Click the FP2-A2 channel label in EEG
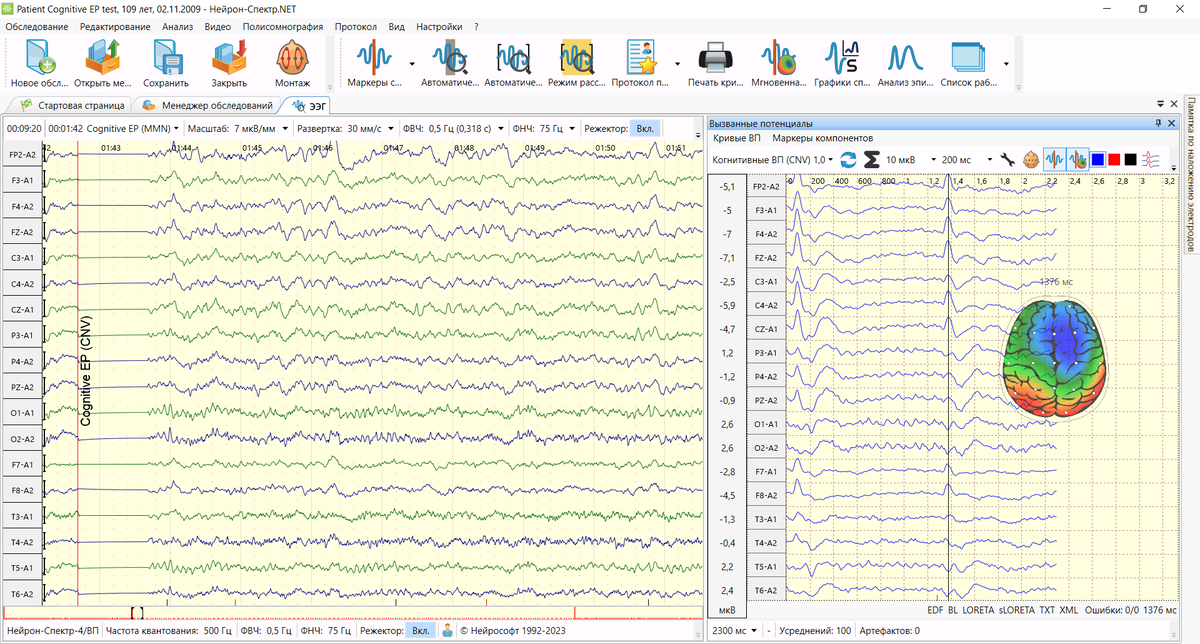The width and height of the screenshot is (1200, 644). point(22,155)
